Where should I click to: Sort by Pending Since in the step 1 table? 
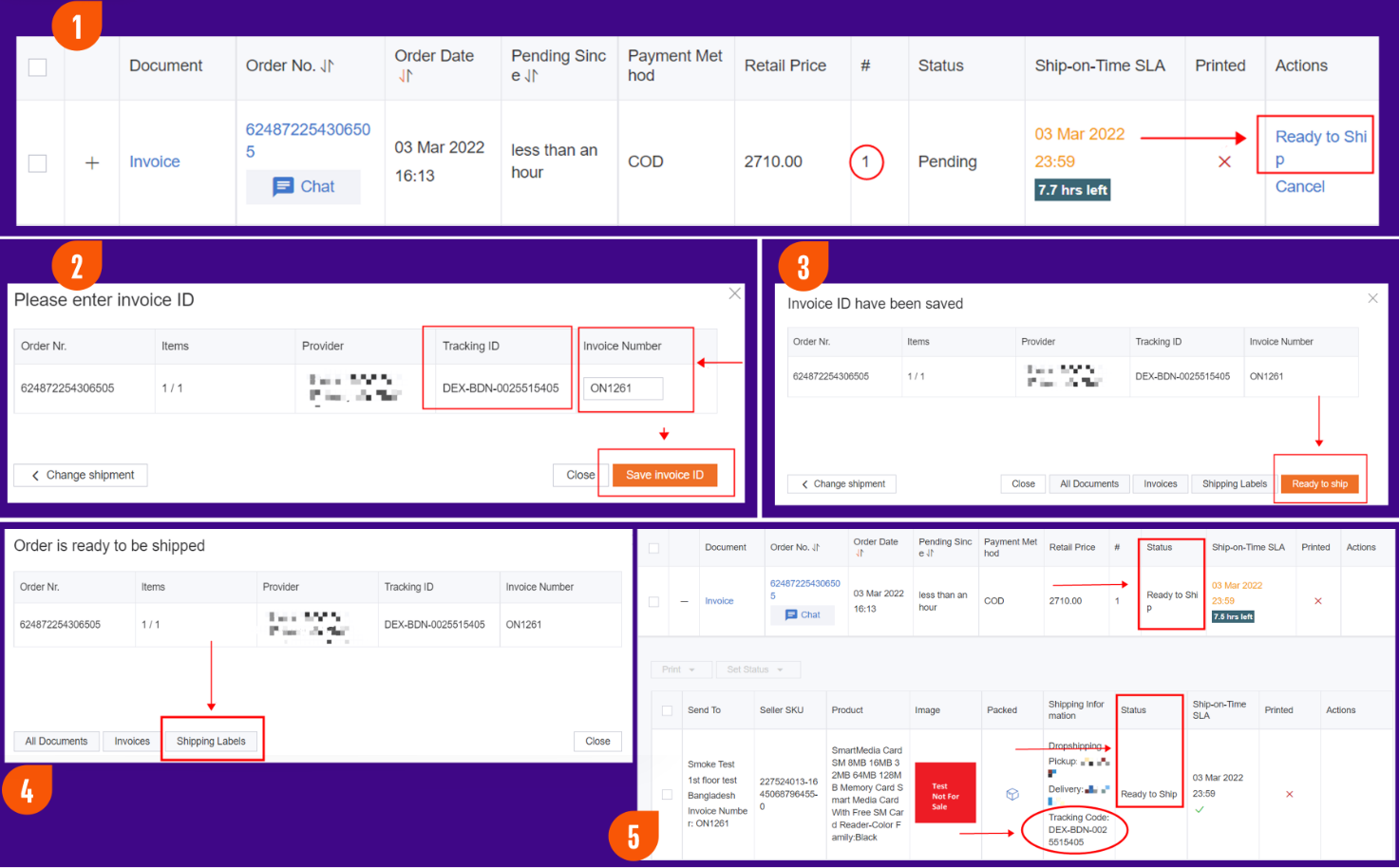coord(531,77)
